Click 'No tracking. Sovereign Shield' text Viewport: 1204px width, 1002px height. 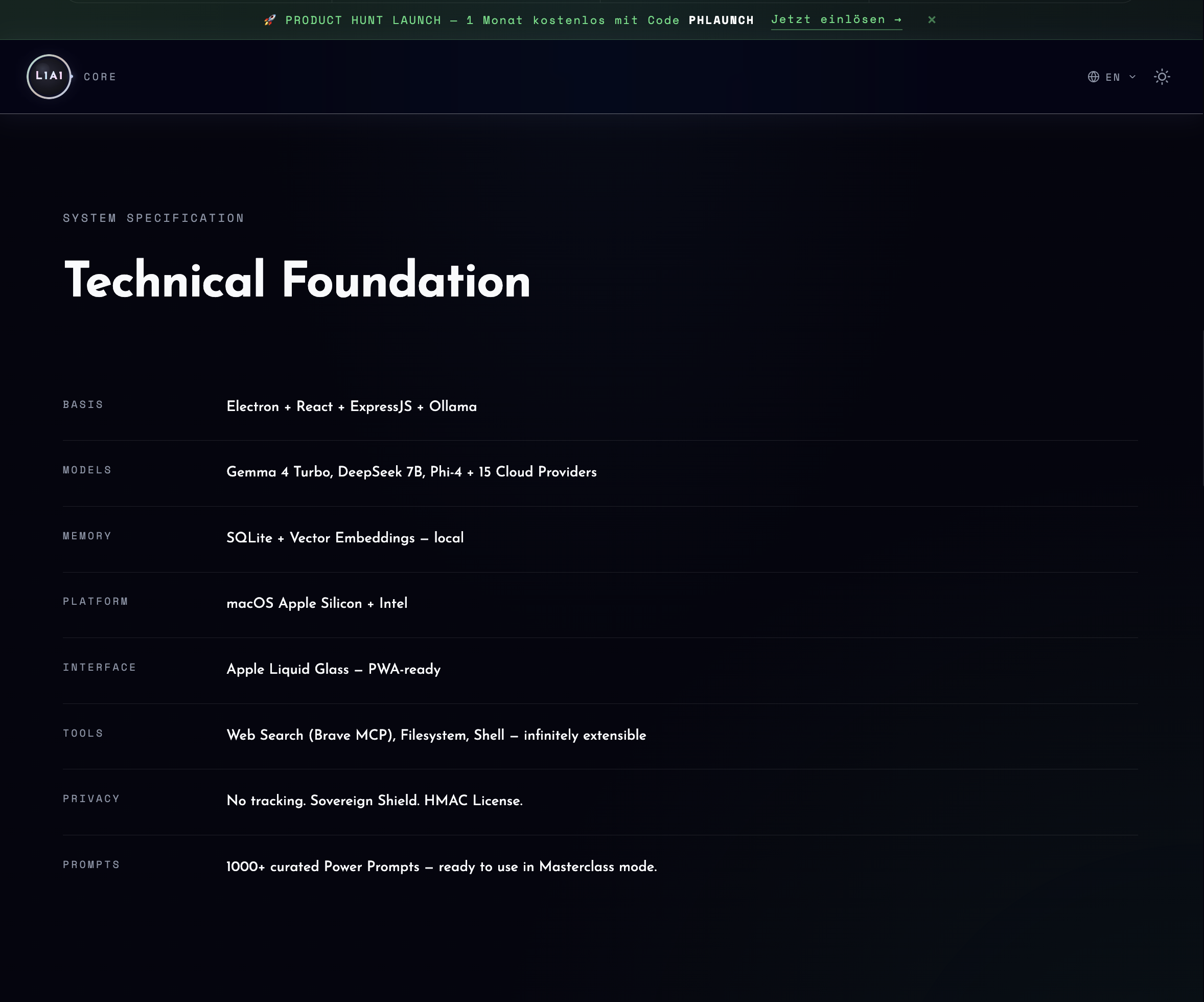tap(323, 800)
